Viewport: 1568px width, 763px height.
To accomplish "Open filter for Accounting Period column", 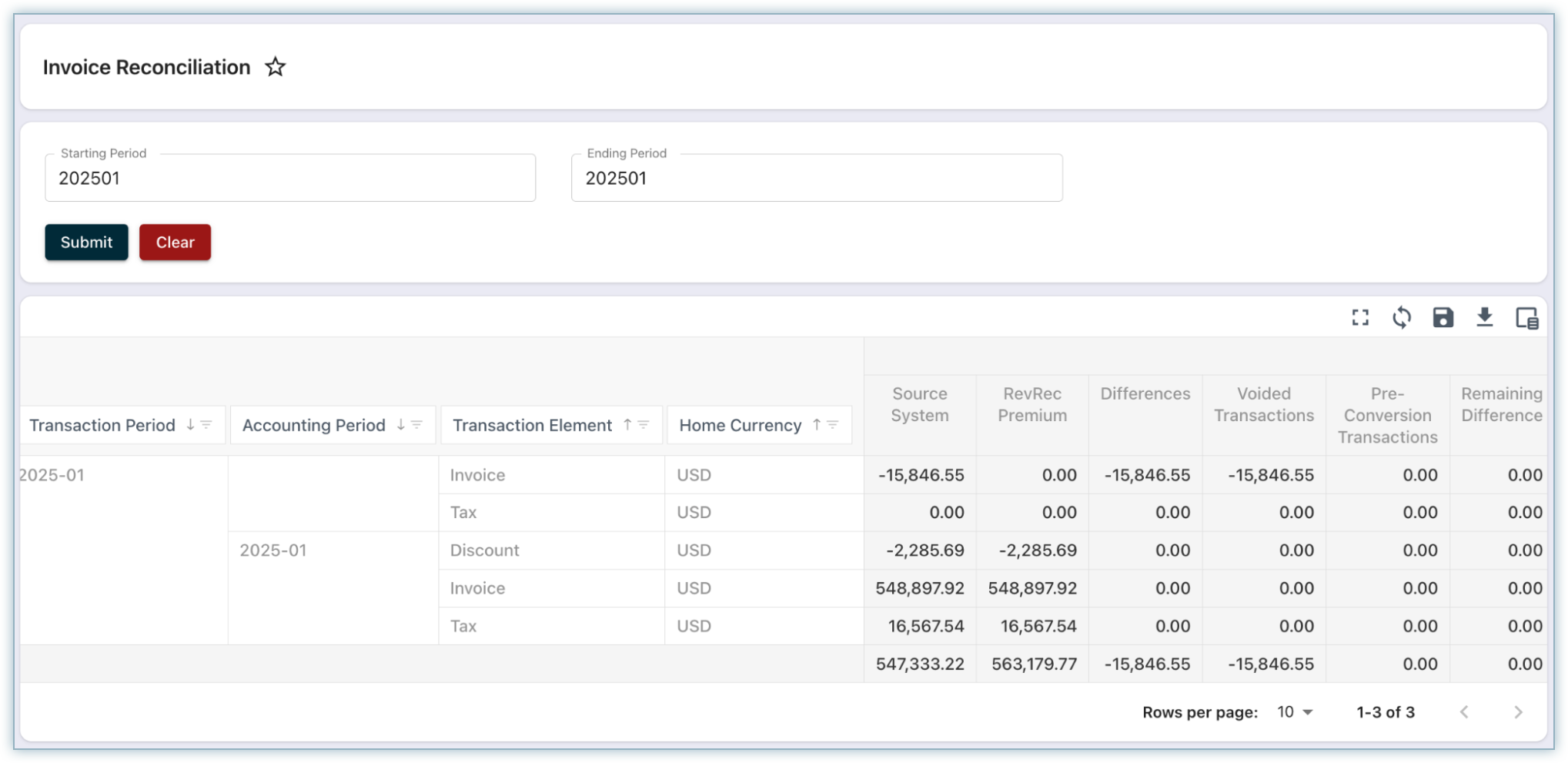I will 416,425.
